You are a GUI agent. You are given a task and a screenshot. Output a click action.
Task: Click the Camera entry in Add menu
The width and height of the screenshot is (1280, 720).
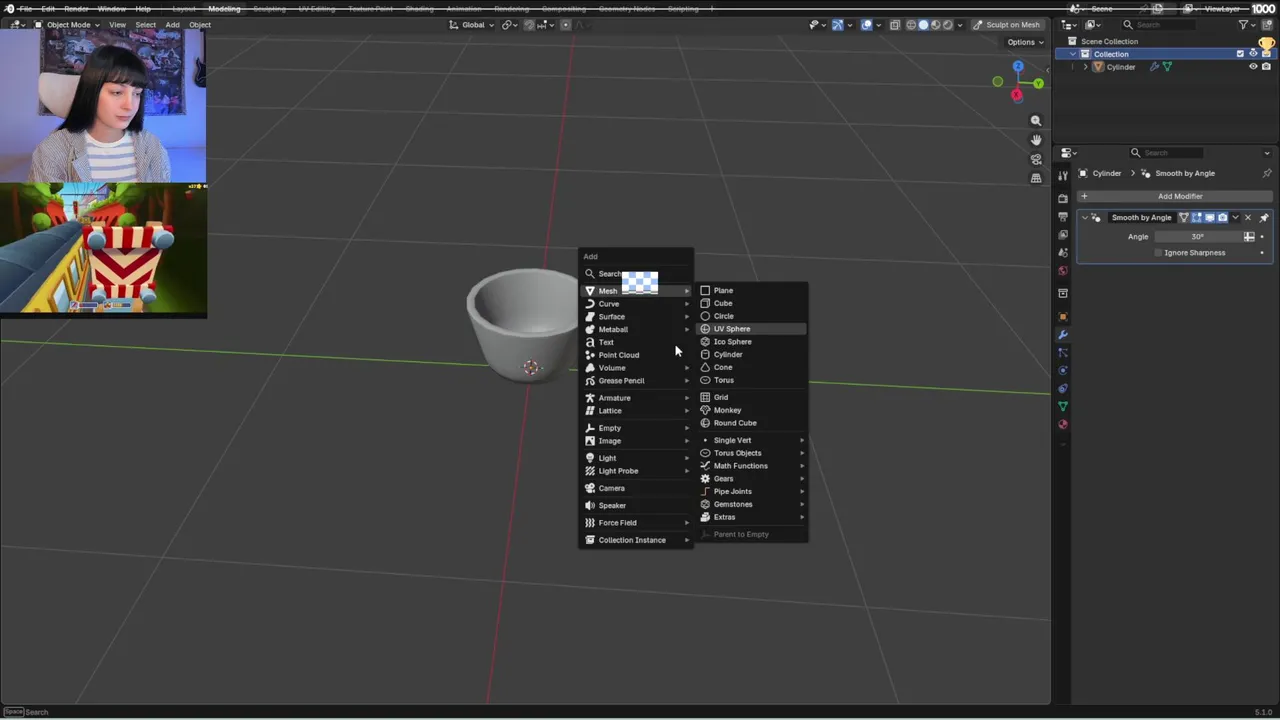[x=636, y=488]
